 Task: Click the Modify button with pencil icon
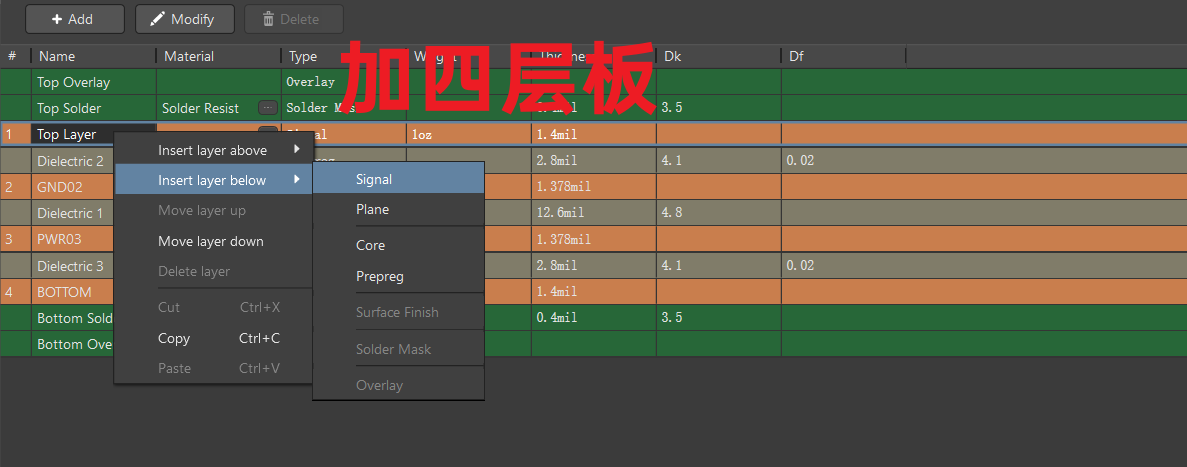pyautogui.click(x=184, y=19)
